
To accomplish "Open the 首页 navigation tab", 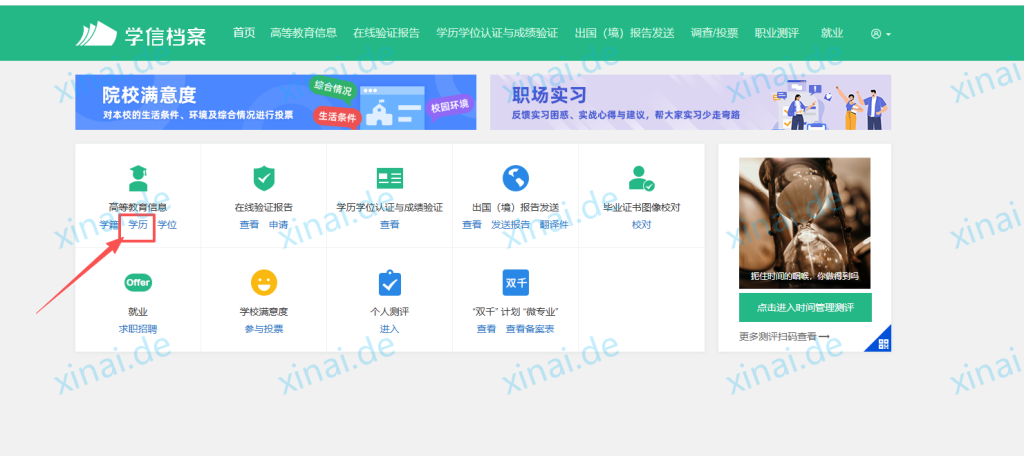I will (x=244, y=33).
